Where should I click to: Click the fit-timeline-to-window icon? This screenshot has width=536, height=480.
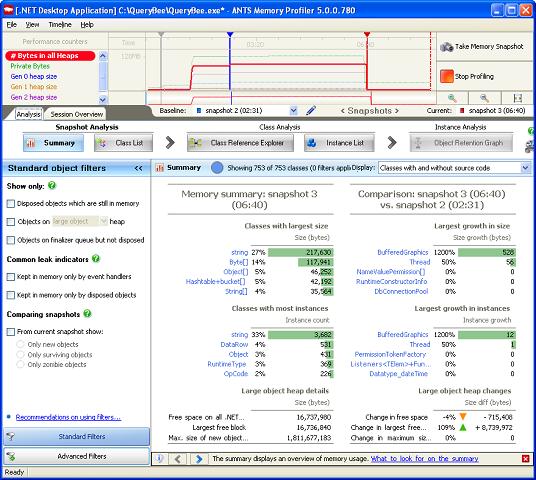pyautogui.click(x=518, y=98)
